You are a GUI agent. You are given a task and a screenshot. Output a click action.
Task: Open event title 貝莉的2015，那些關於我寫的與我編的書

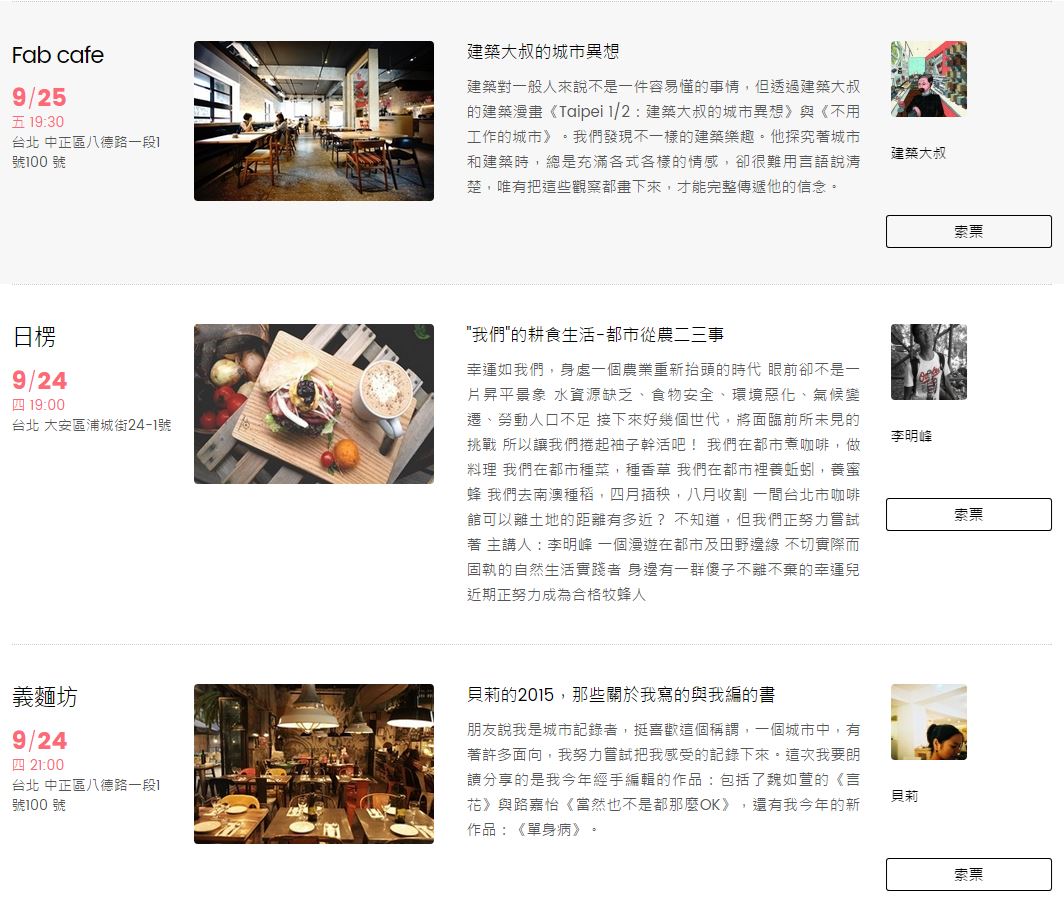pos(621,695)
